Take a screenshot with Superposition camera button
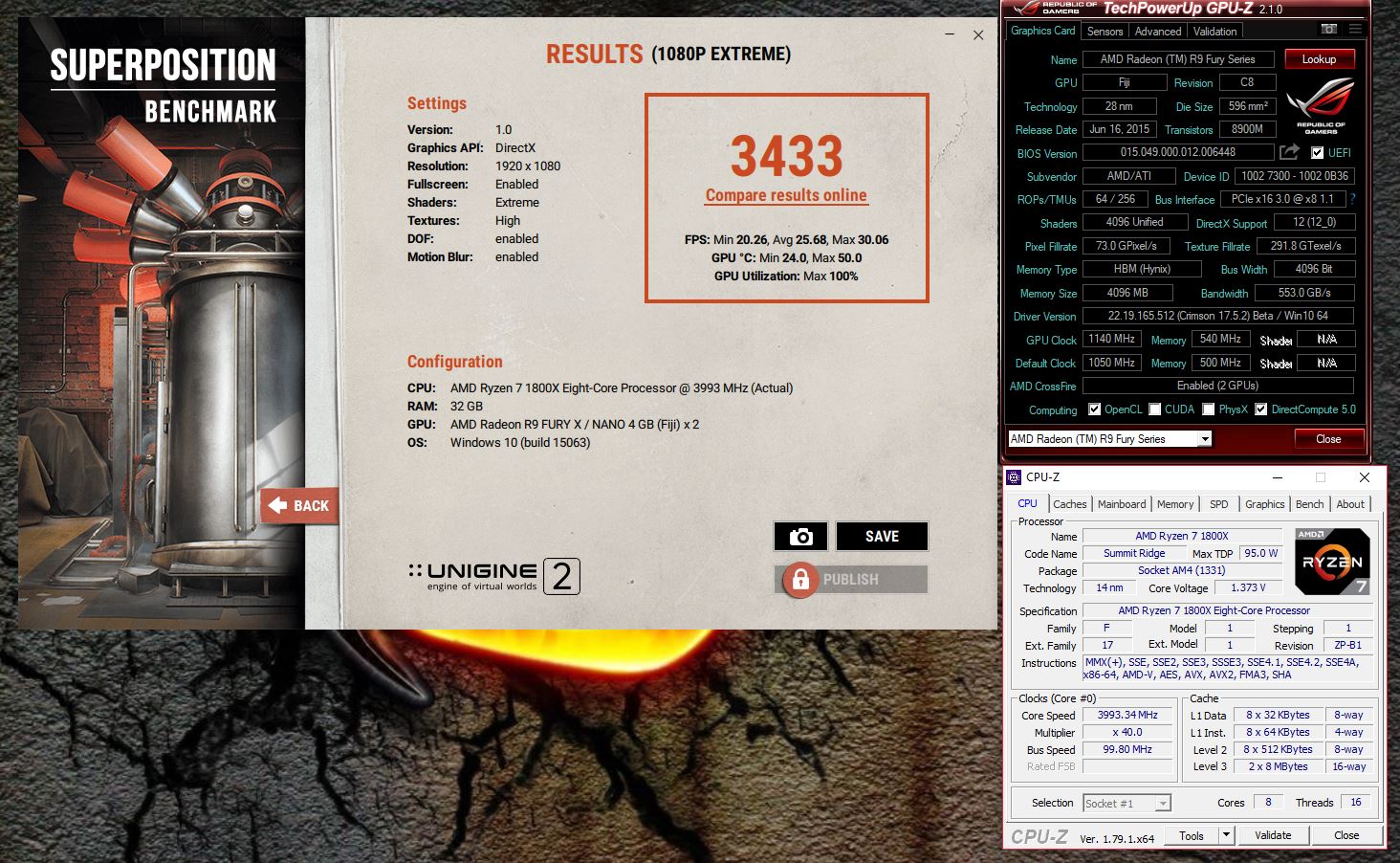The width and height of the screenshot is (1400, 863). (800, 536)
